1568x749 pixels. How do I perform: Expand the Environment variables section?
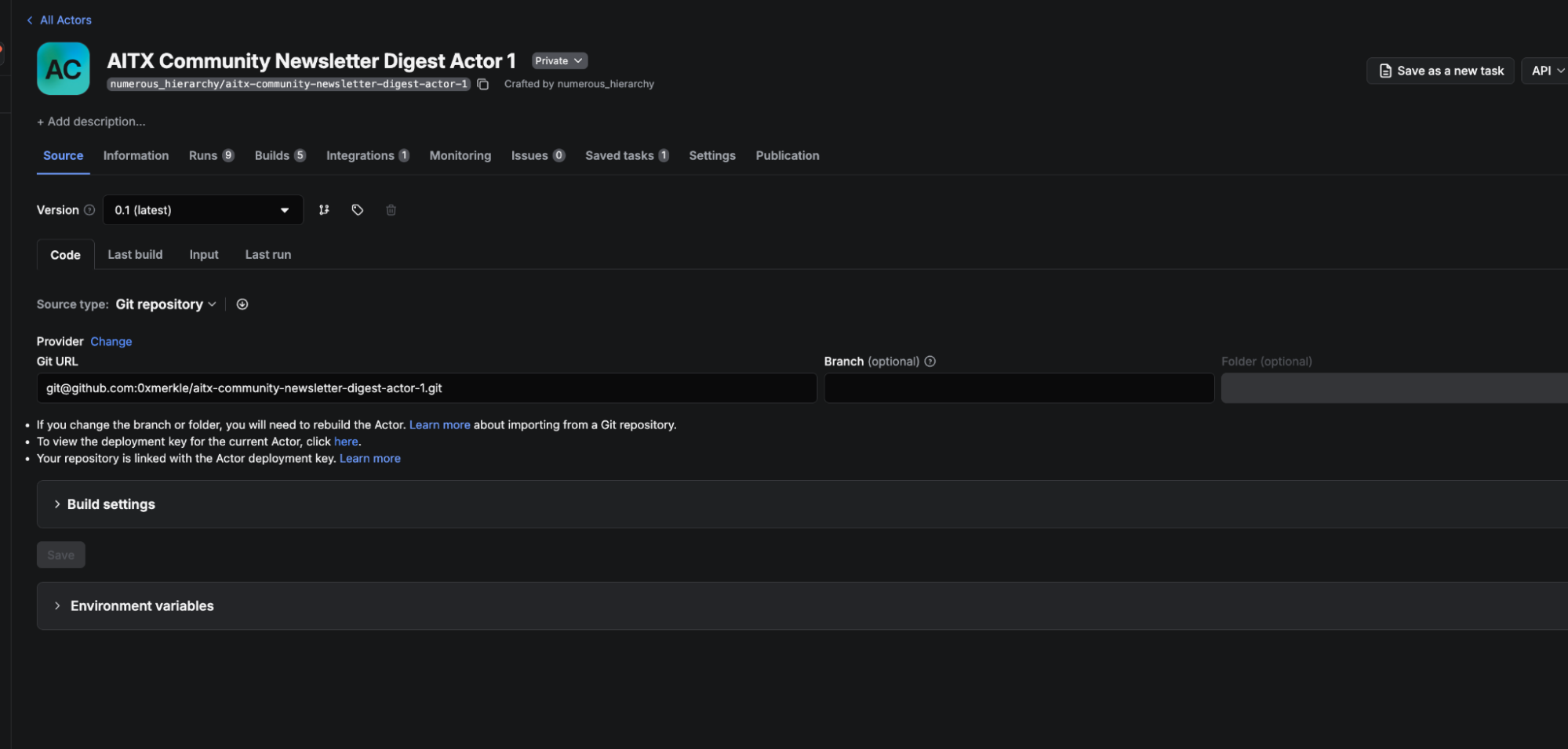[802, 606]
